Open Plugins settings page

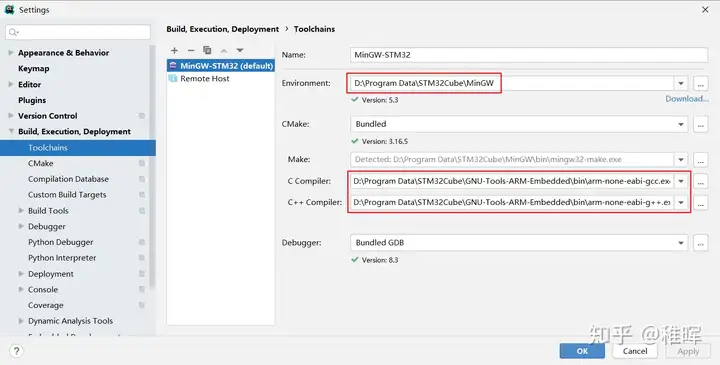coord(32,100)
